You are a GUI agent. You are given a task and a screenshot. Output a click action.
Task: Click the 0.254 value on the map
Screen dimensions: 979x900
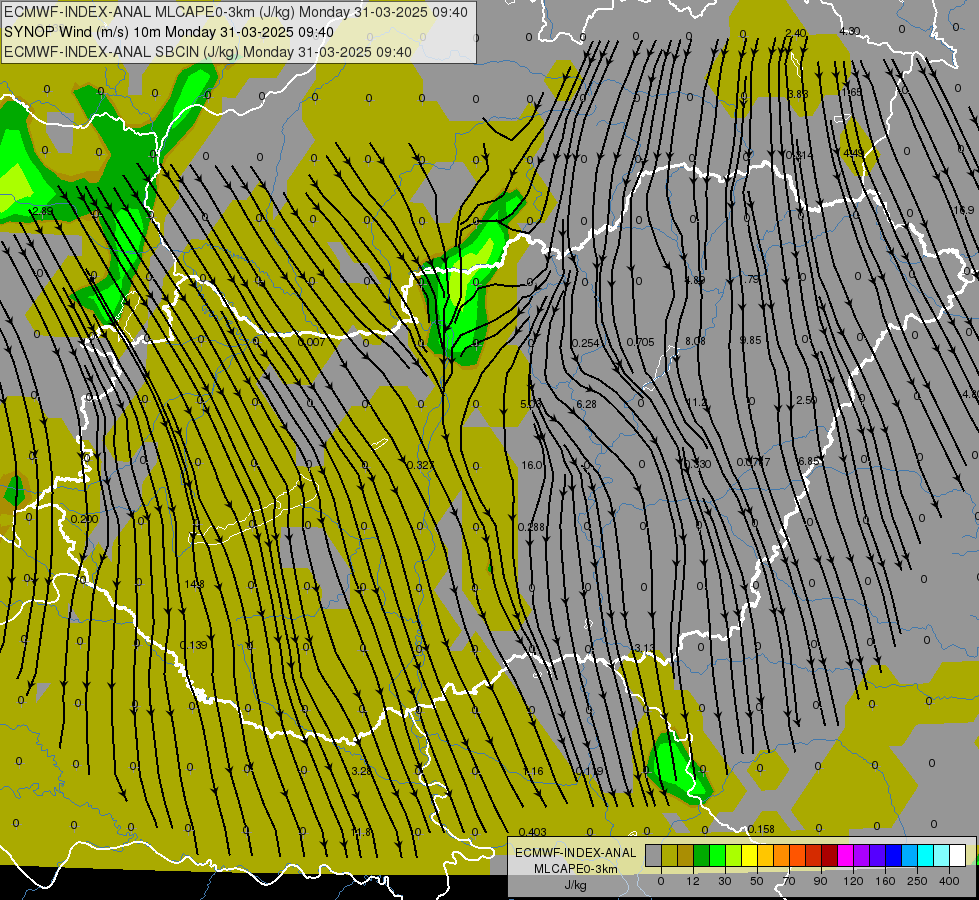[585, 343]
